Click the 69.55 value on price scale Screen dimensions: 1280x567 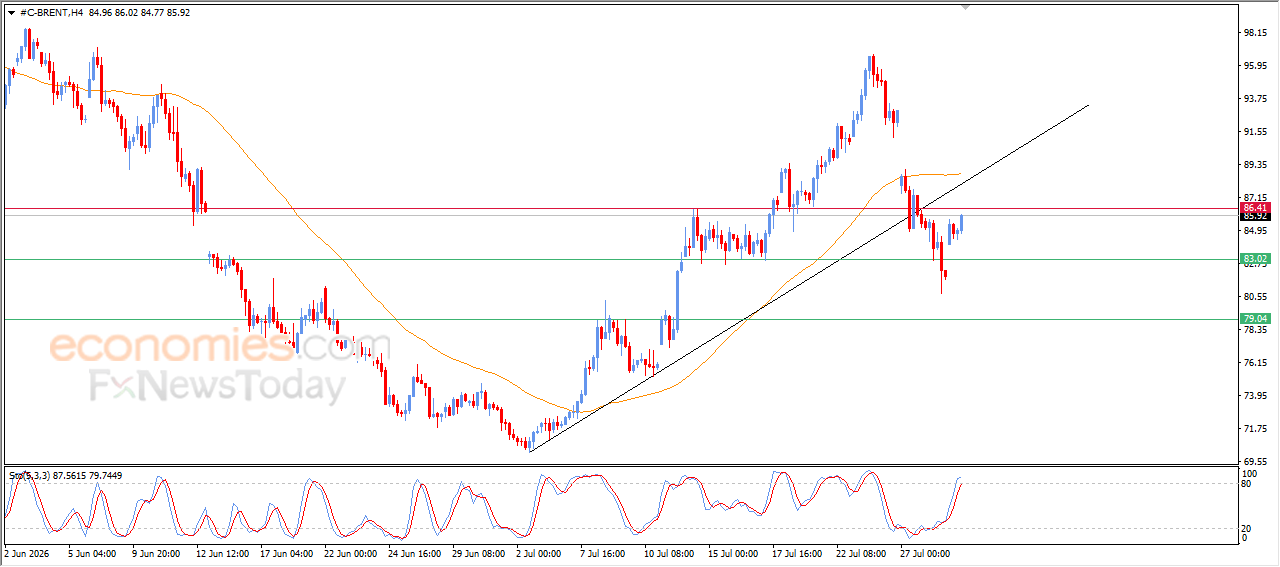click(1256, 462)
